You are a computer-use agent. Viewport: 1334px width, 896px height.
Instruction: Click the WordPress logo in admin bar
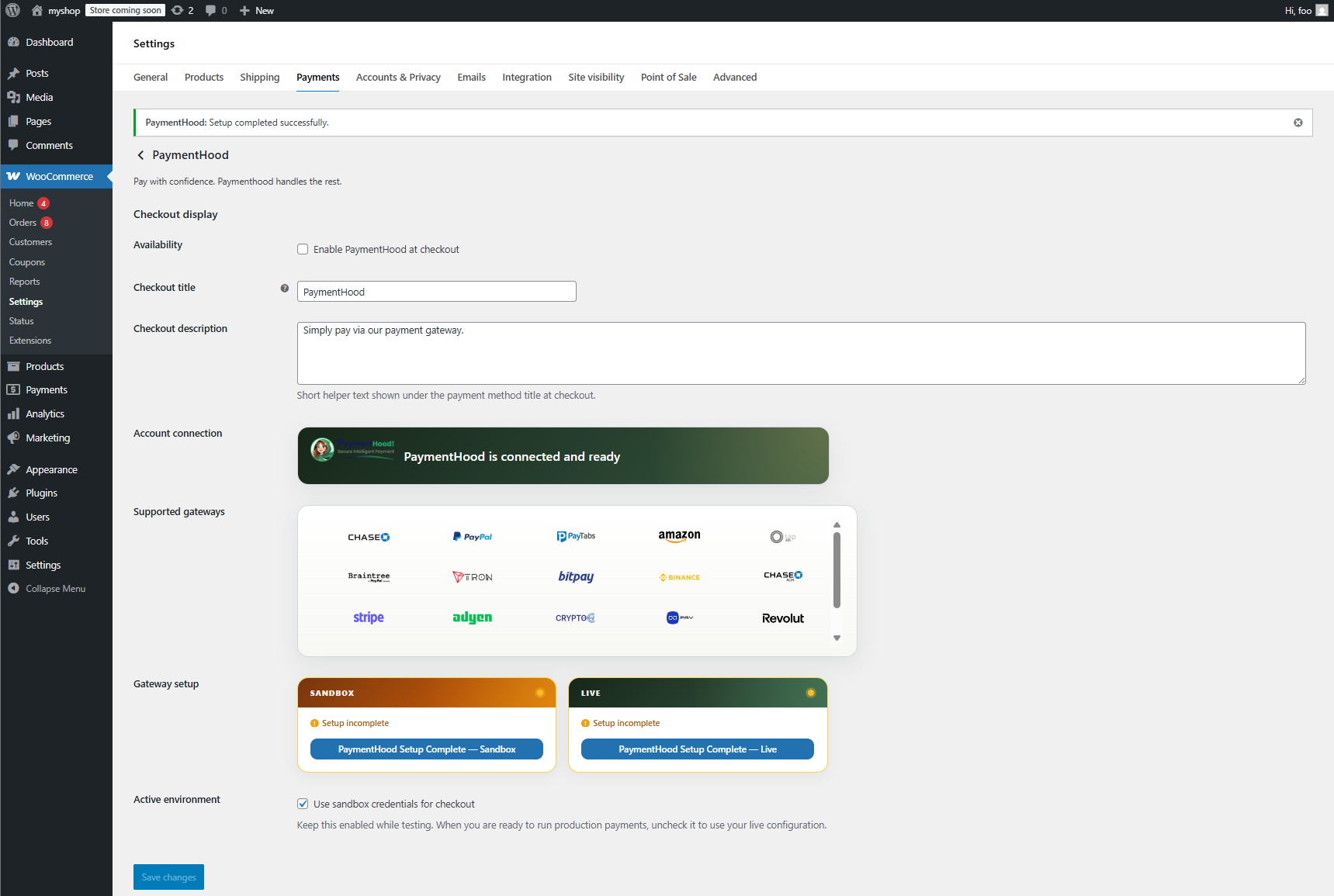tap(12, 11)
